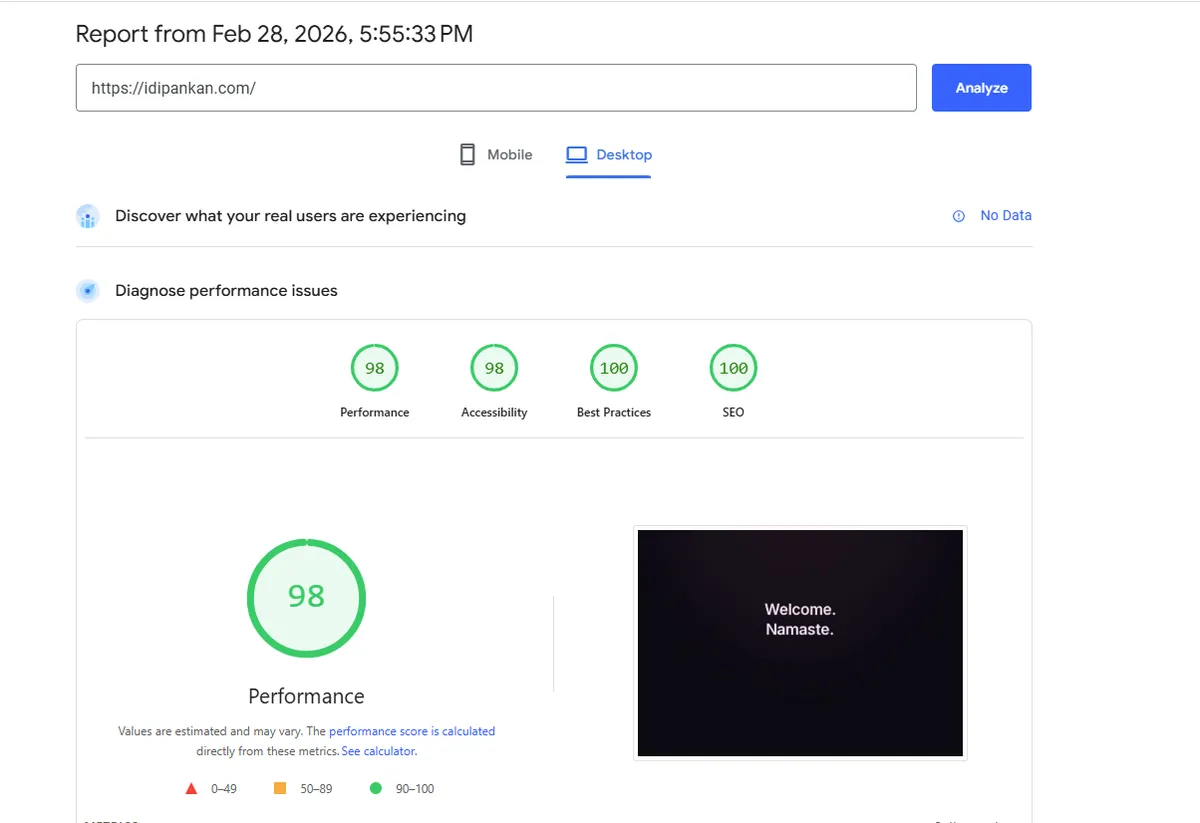The image size is (1200, 823).
Task: Focus the URL input field
Action: click(496, 88)
